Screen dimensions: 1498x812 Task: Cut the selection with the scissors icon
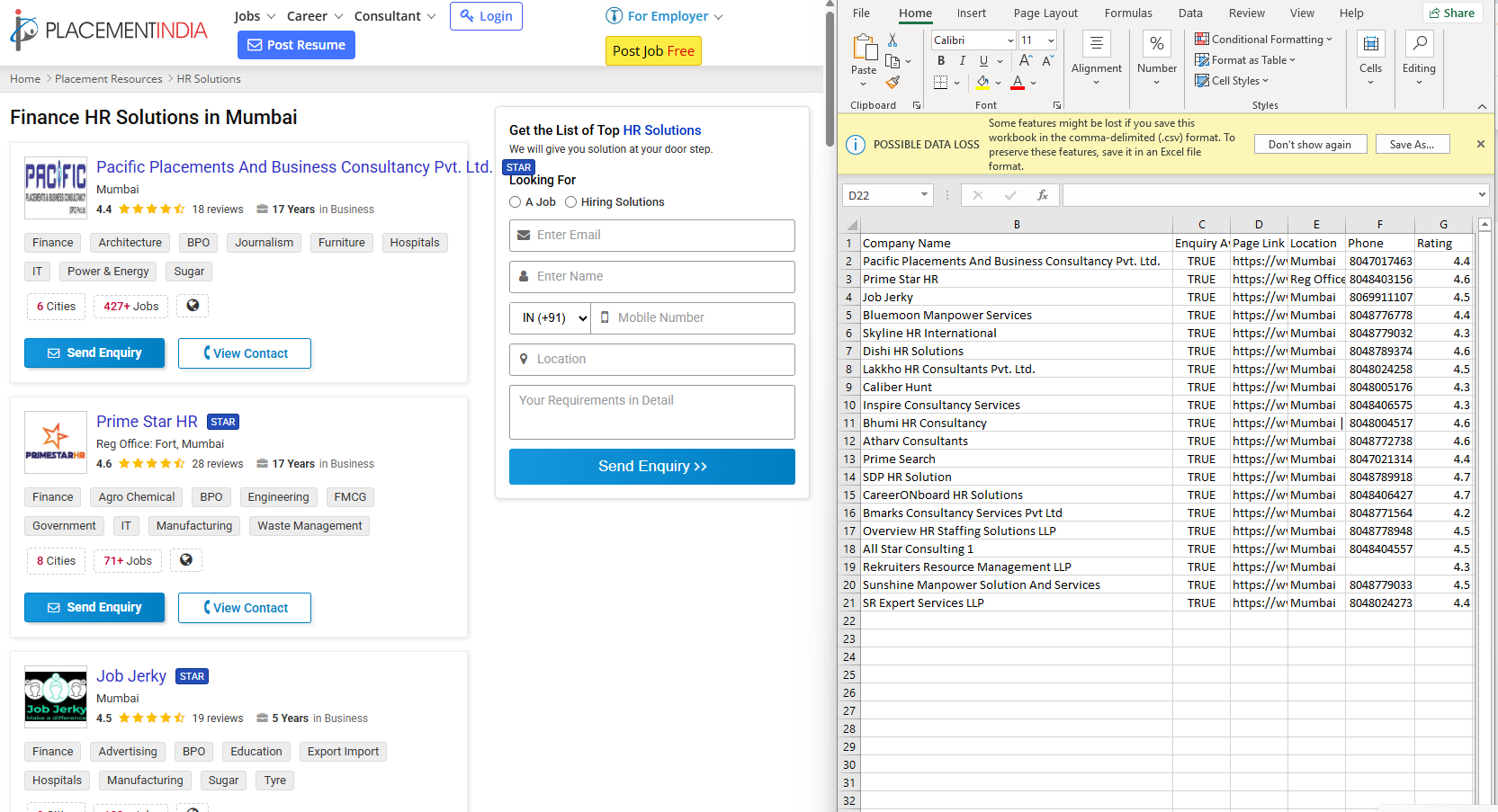pyautogui.click(x=893, y=40)
